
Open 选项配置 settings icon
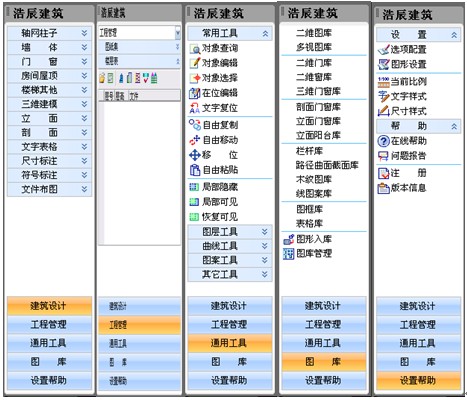point(384,50)
